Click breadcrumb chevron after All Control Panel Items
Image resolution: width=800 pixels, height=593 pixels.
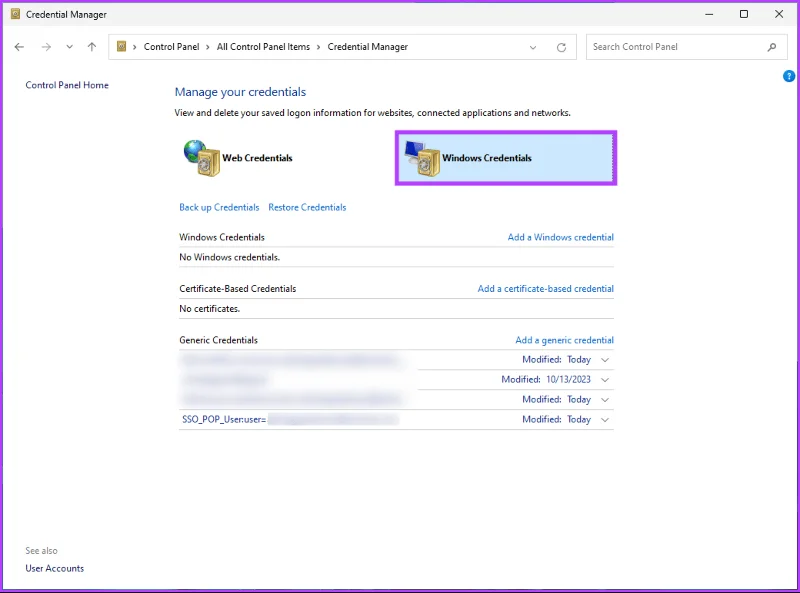tap(318, 47)
